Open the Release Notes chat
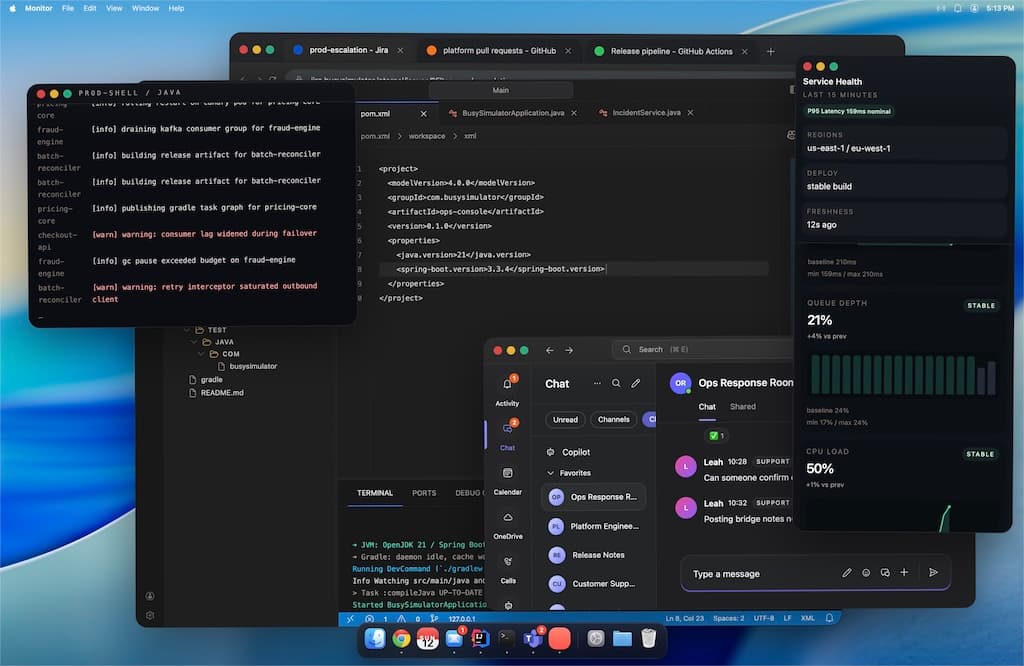This screenshot has width=1024, height=666. tap(597, 555)
